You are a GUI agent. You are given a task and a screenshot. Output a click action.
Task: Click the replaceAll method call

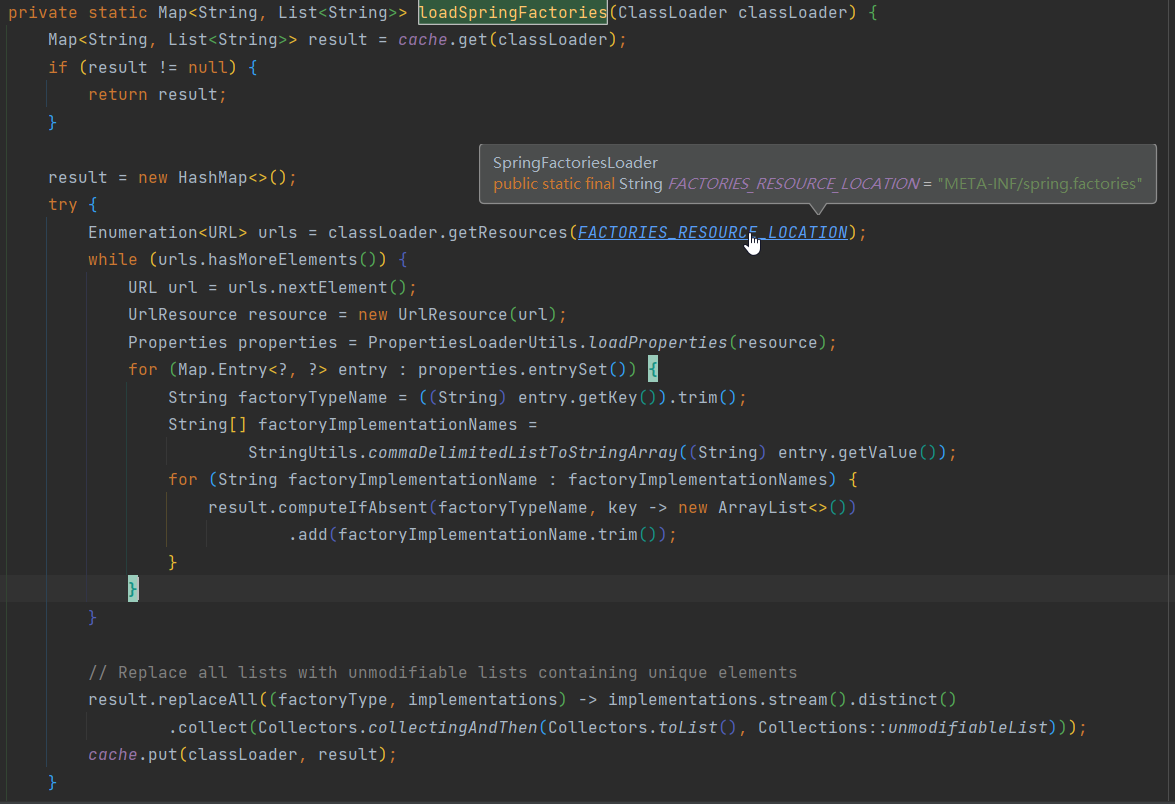pyautogui.click(x=208, y=700)
